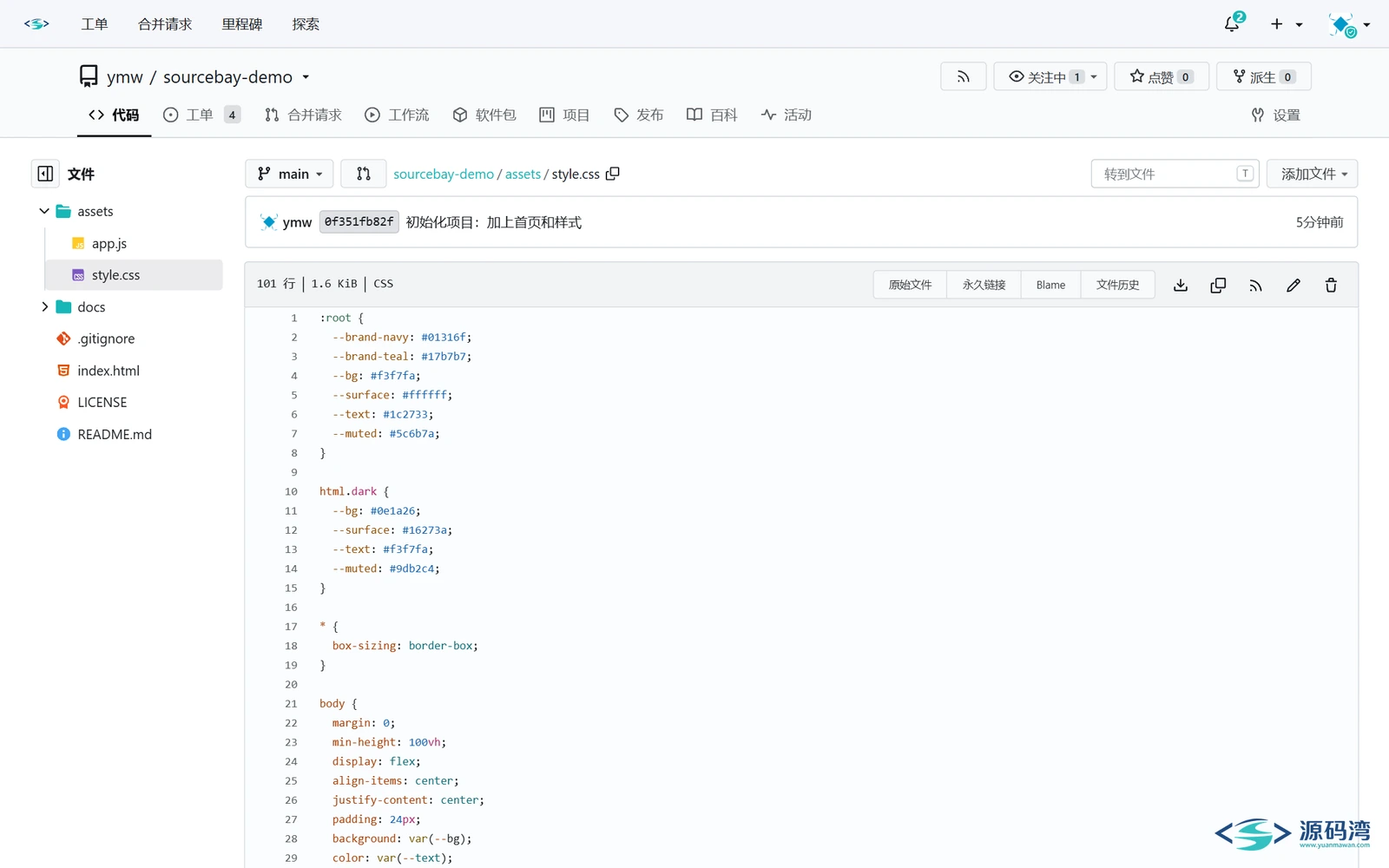1389x868 pixels.
Task: Open the repository RSS feed button
Action: pyautogui.click(x=963, y=76)
